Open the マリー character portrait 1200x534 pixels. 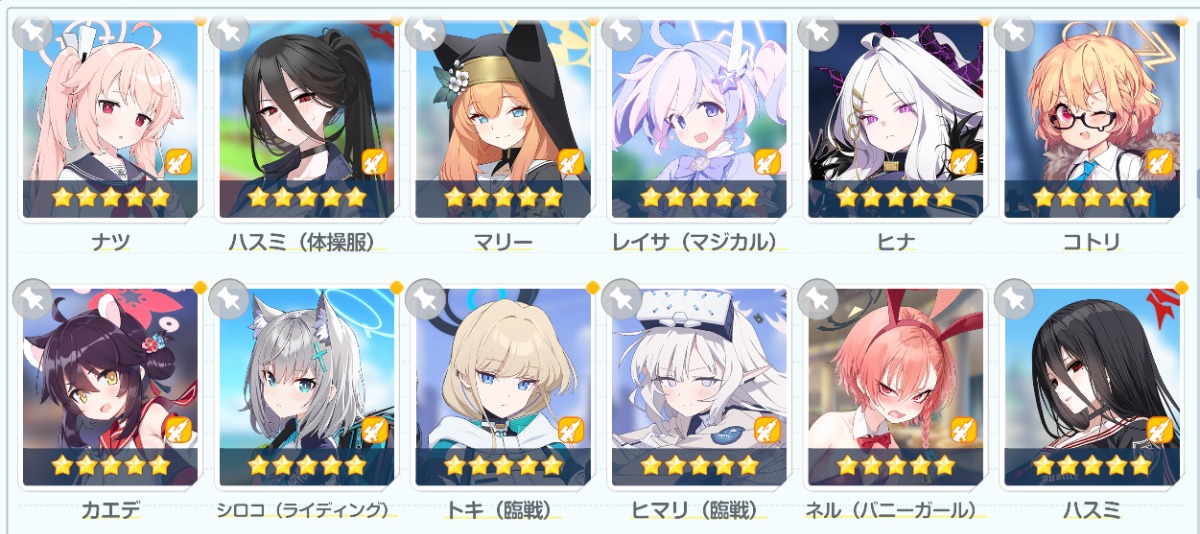point(503,119)
